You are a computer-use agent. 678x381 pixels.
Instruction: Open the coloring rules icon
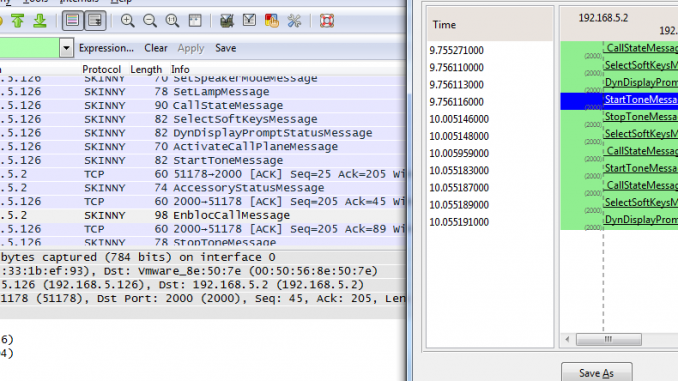pyautogui.click(x=272, y=21)
